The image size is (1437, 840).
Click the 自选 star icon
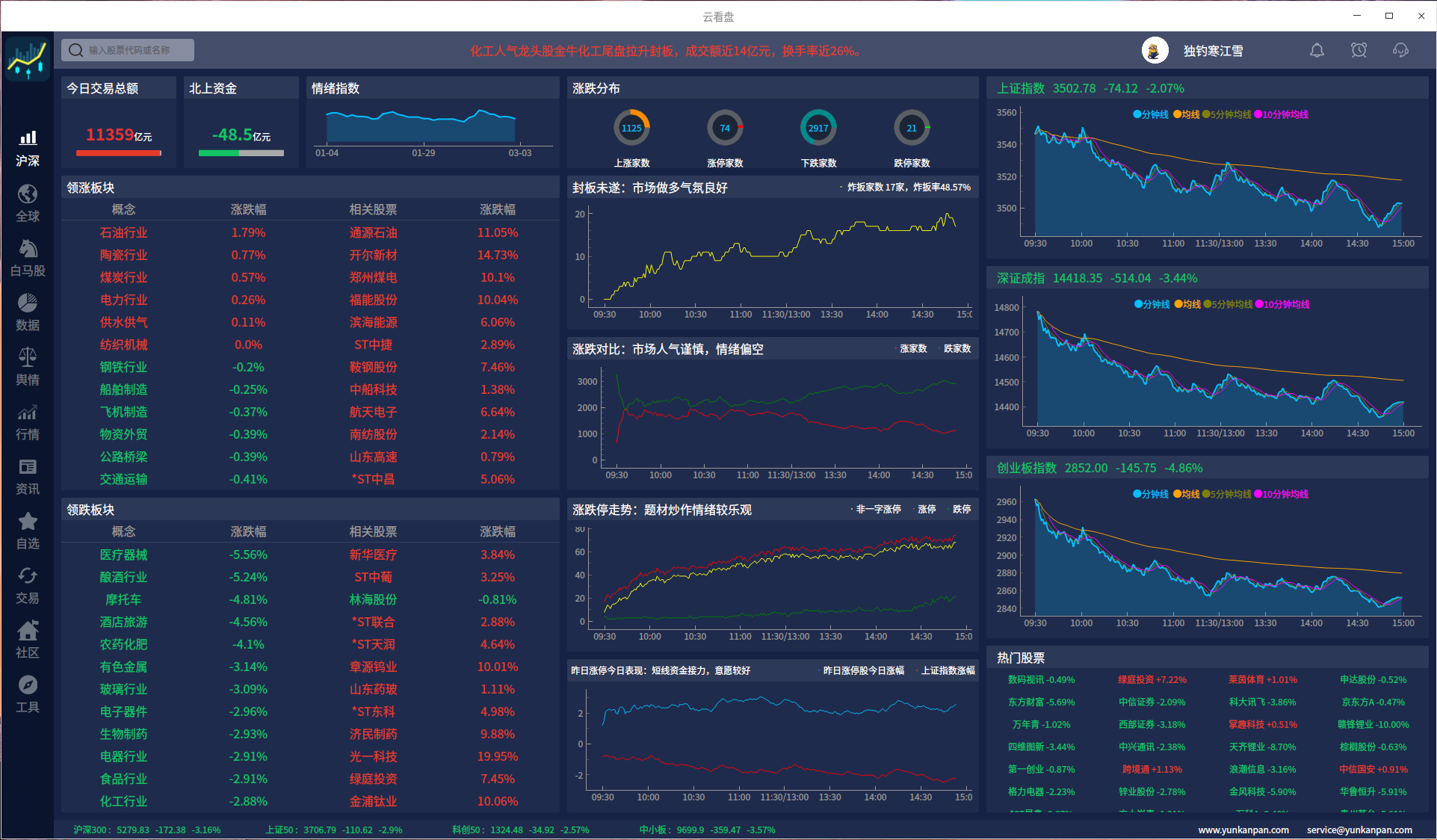point(28,522)
